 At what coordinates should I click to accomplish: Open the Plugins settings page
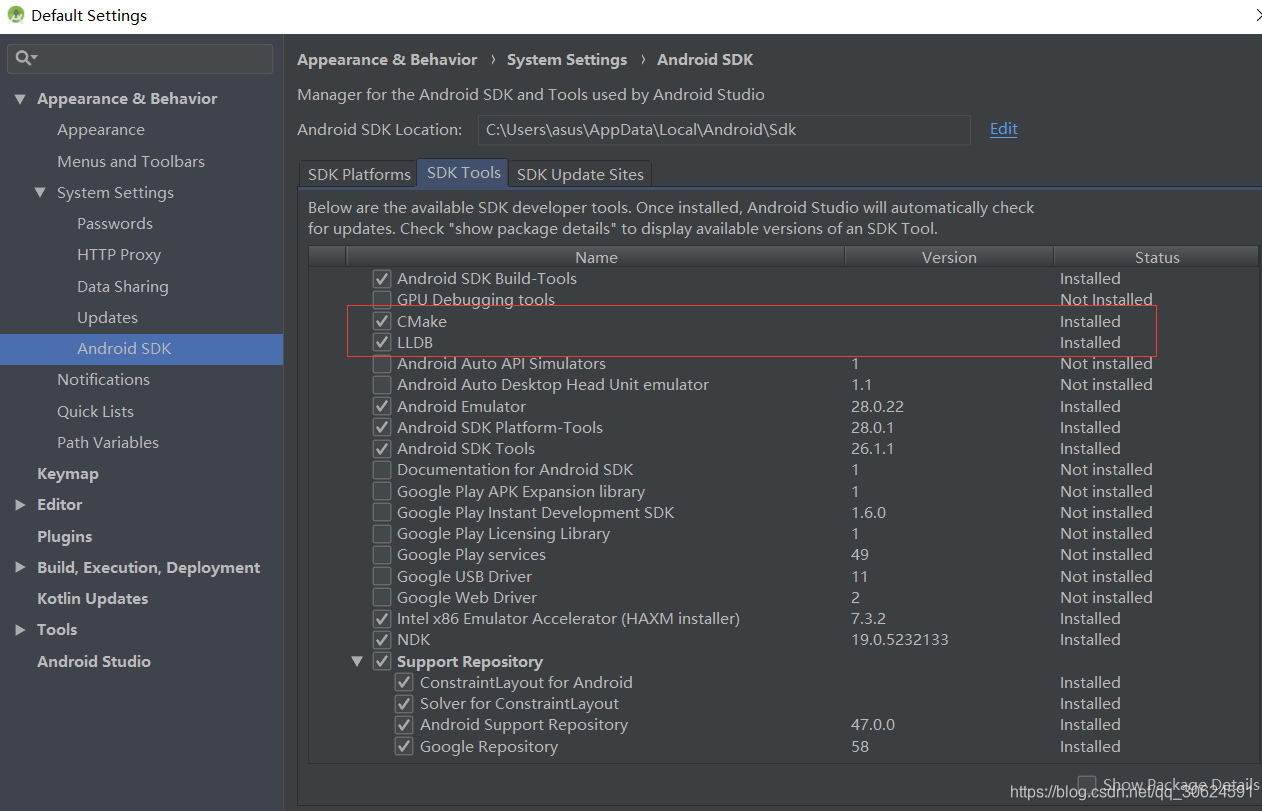[64, 537]
